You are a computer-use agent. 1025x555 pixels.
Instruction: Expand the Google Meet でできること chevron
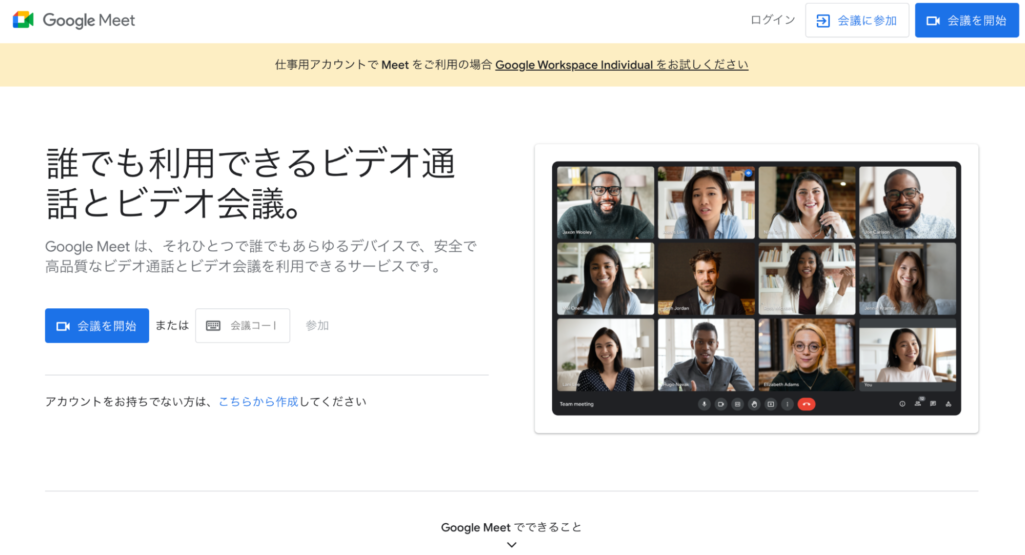tap(512, 545)
